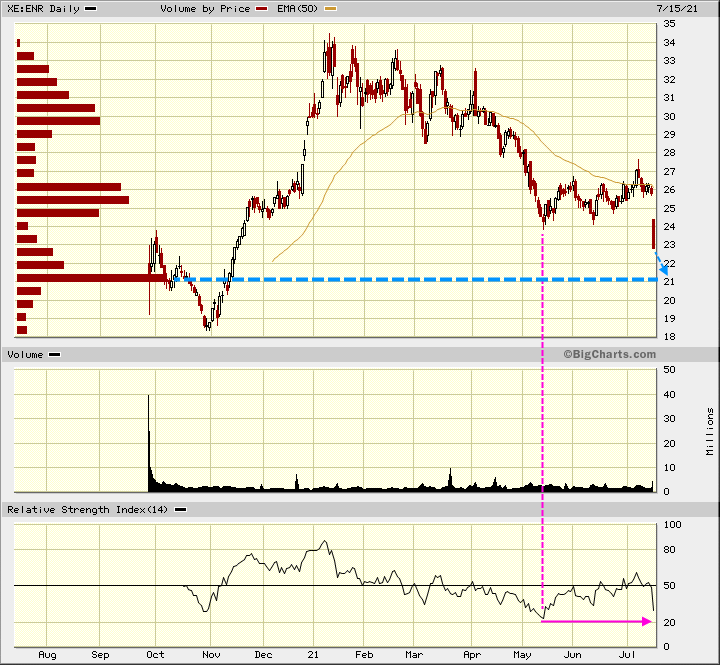720x665 pixels.
Task: Click the latest long red candlestick in July
Action: 653,234
